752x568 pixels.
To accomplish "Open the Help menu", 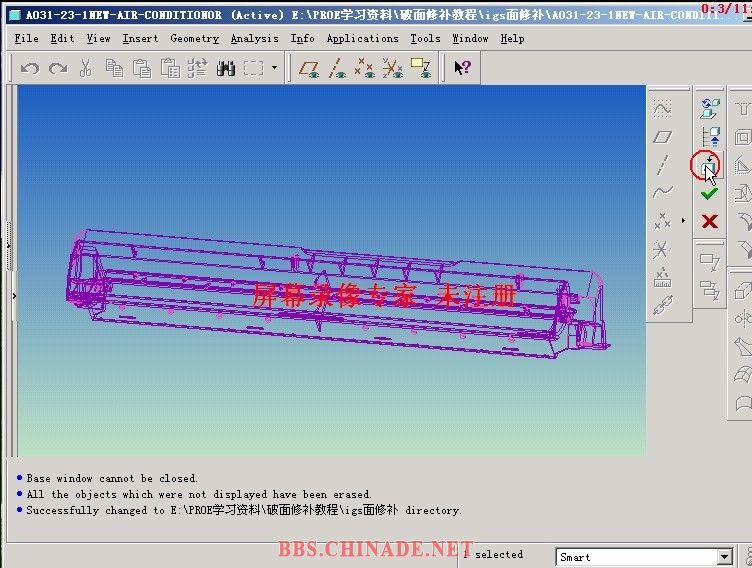I will [x=512, y=39].
